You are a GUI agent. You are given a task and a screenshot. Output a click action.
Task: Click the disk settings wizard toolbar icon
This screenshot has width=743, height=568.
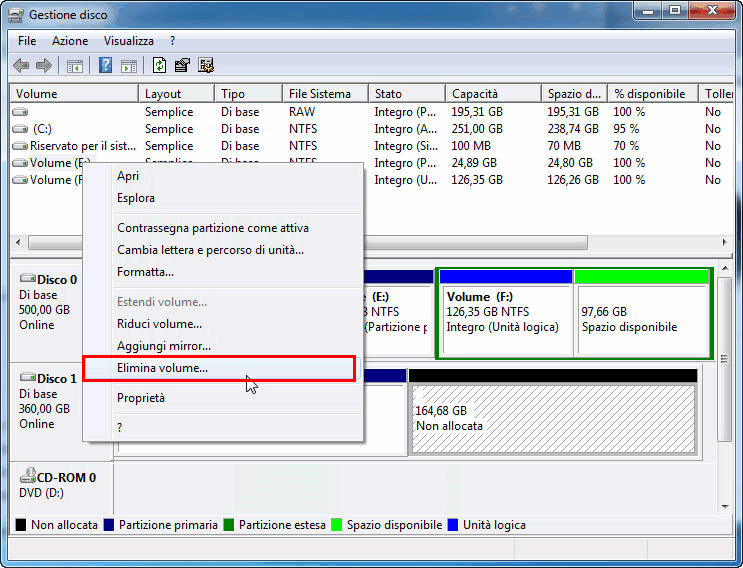pyautogui.click(x=206, y=65)
